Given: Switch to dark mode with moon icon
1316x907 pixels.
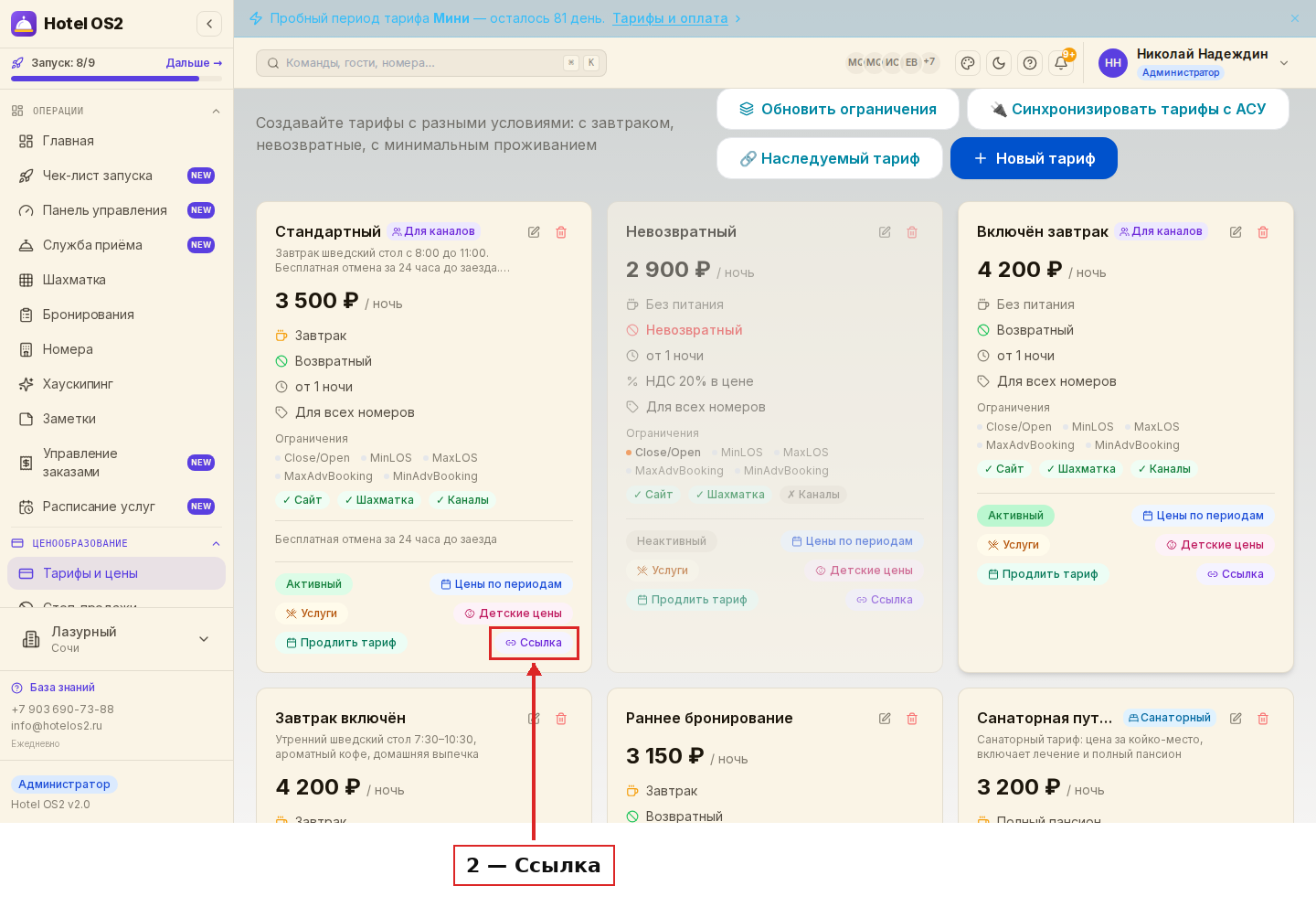Looking at the screenshot, I should 999,63.
